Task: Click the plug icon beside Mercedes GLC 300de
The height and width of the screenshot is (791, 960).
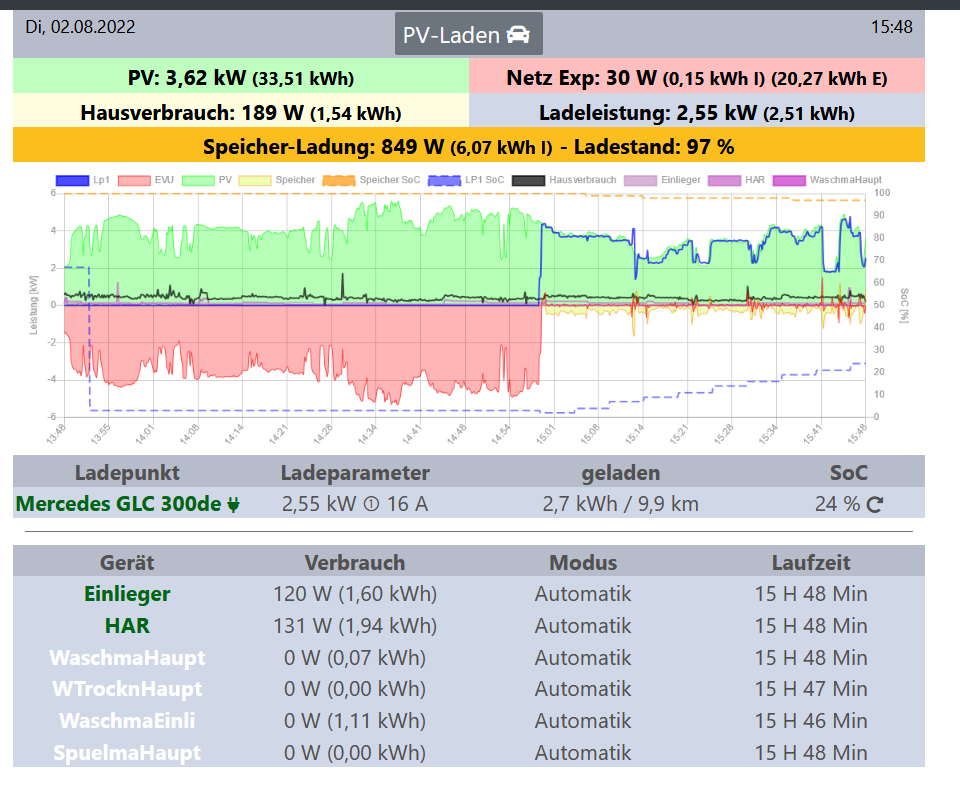Action: coord(233,505)
